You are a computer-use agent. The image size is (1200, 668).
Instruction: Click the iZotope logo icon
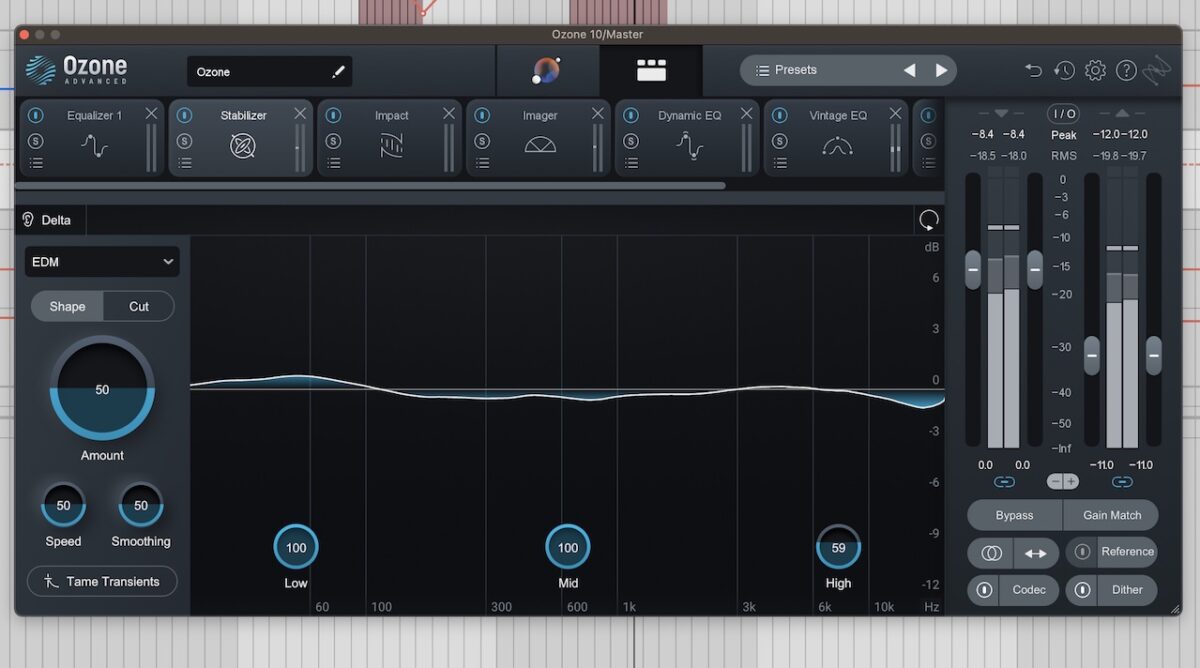(x=1157, y=70)
